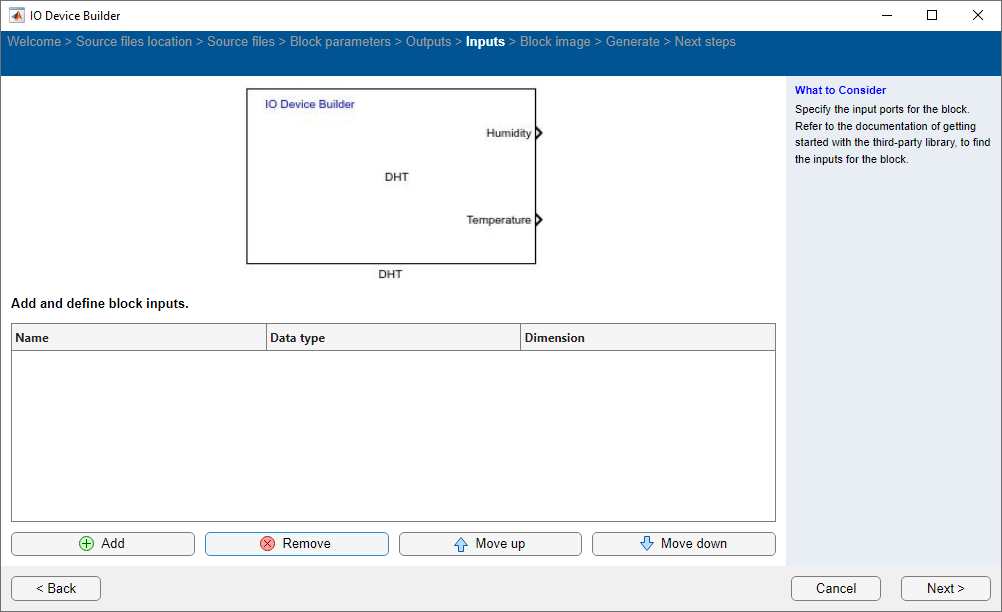Click the Humidity output port arrow

coord(538,132)
